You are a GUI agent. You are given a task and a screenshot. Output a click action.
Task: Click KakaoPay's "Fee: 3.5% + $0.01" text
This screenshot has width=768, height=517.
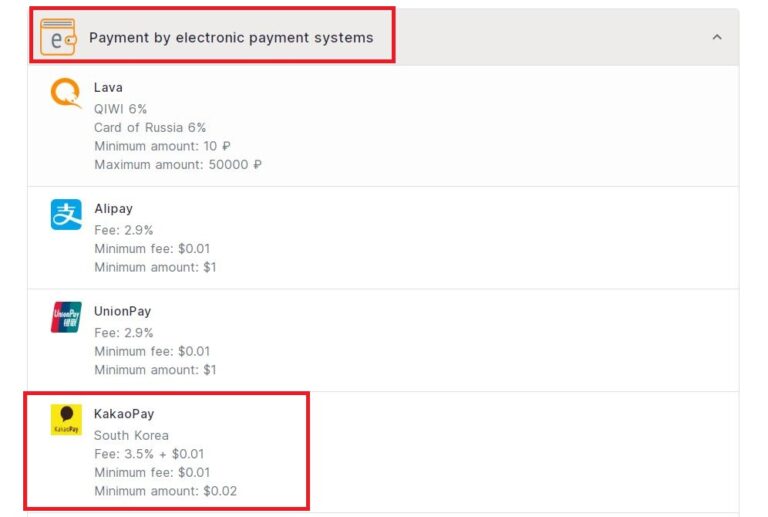click(x=149, y=454)
